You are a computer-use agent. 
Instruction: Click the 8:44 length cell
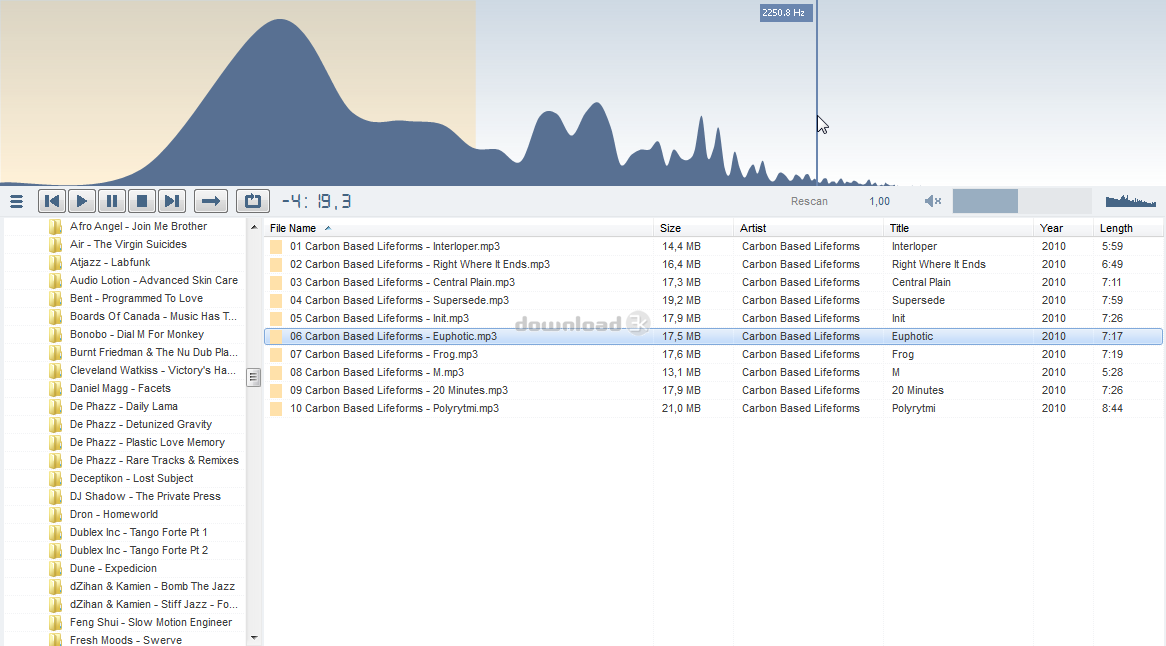(1112, 408)
